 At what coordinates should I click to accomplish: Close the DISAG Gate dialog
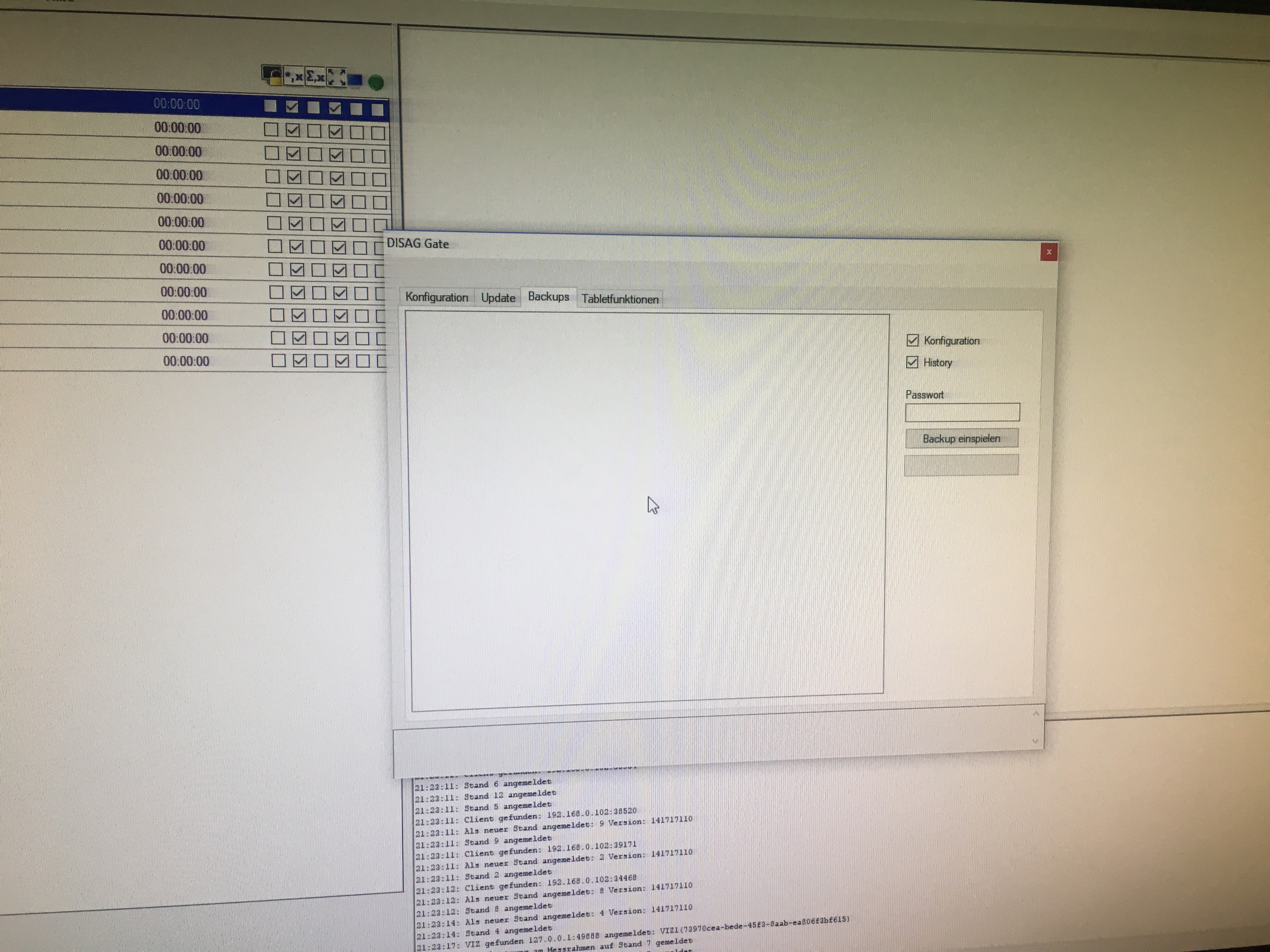click(1048, 252)
